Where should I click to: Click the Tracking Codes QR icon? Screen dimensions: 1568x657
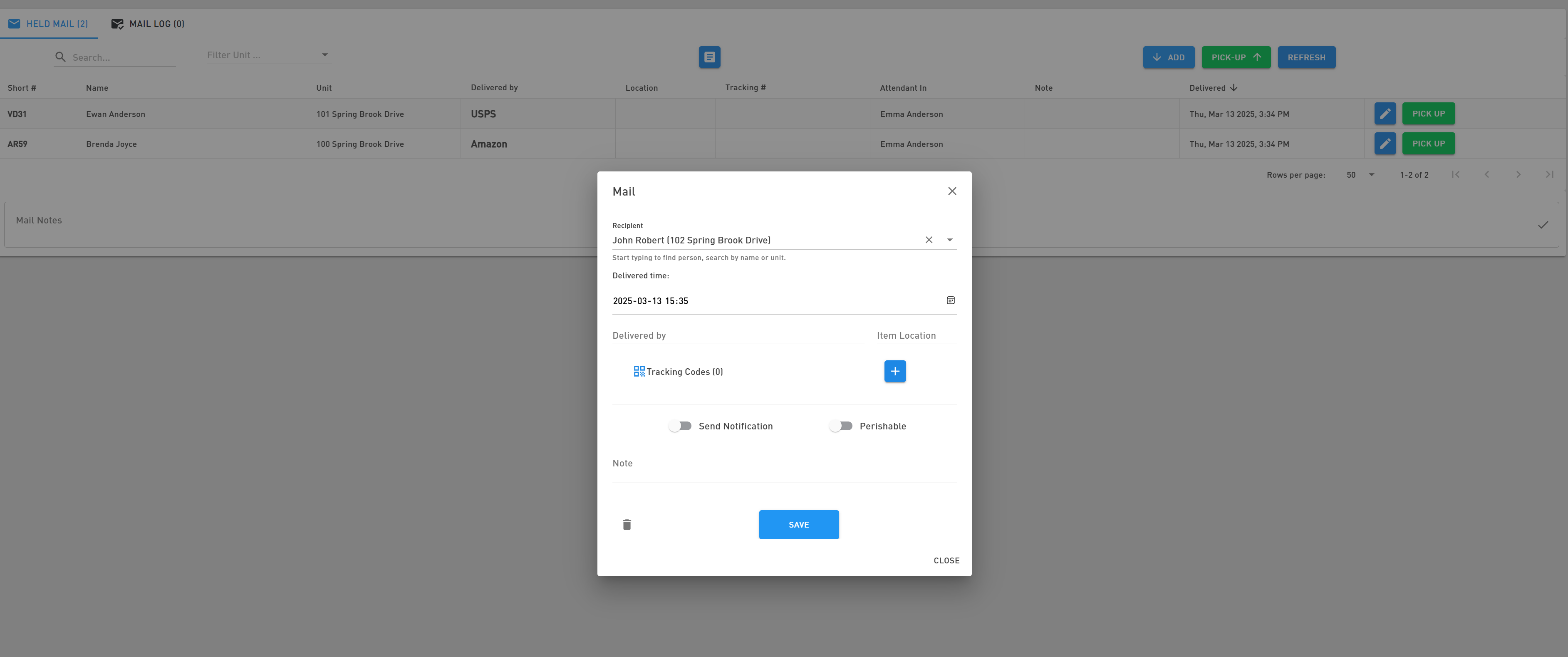point(639,372)
